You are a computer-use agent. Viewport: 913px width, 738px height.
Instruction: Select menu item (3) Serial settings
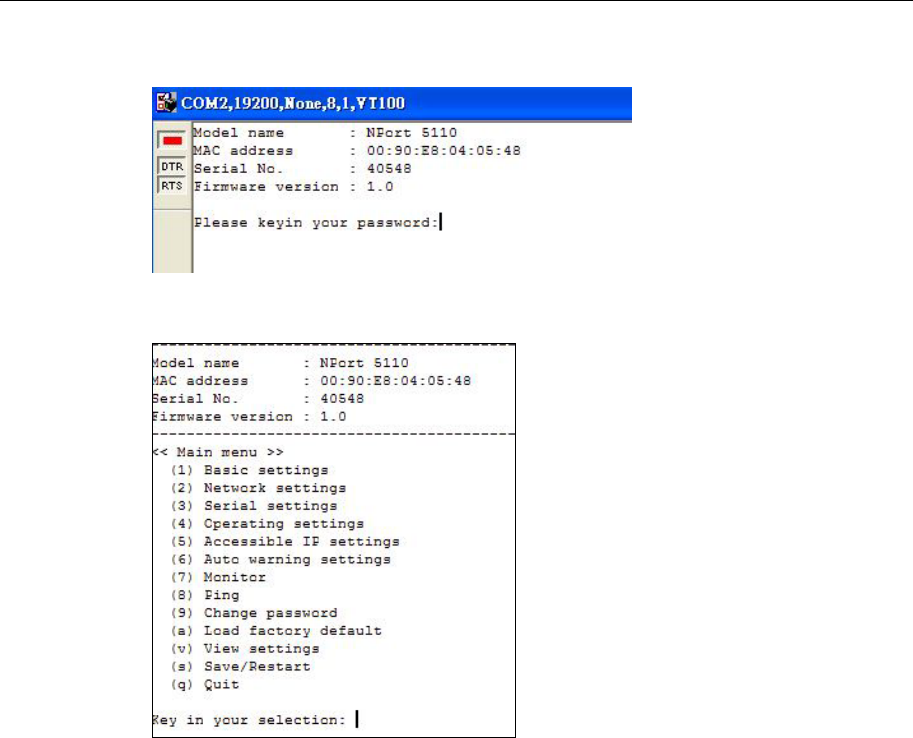[x=254, y=506]
